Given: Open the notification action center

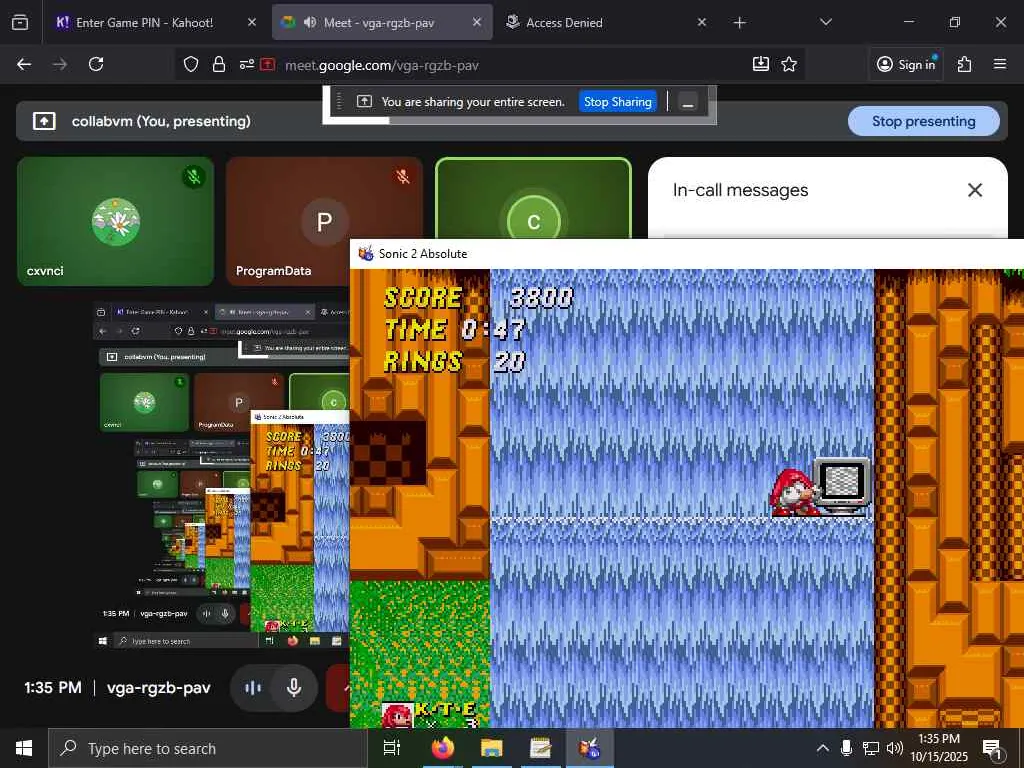Looking at the screenshot, I should click(993, 748).
